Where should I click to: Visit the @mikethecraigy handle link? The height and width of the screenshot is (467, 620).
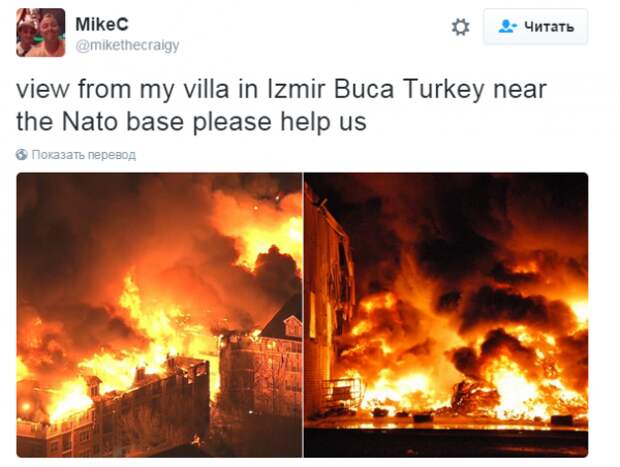point(127,45)
